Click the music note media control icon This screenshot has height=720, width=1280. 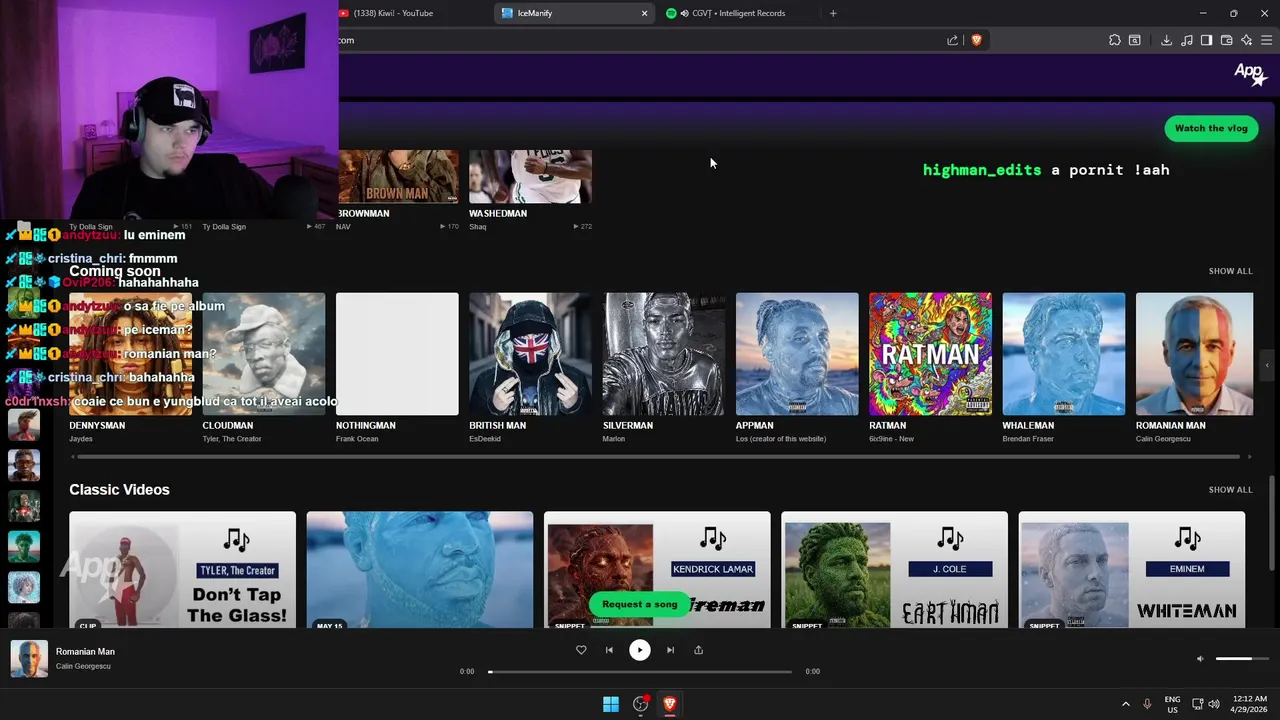pos(1186,40)
